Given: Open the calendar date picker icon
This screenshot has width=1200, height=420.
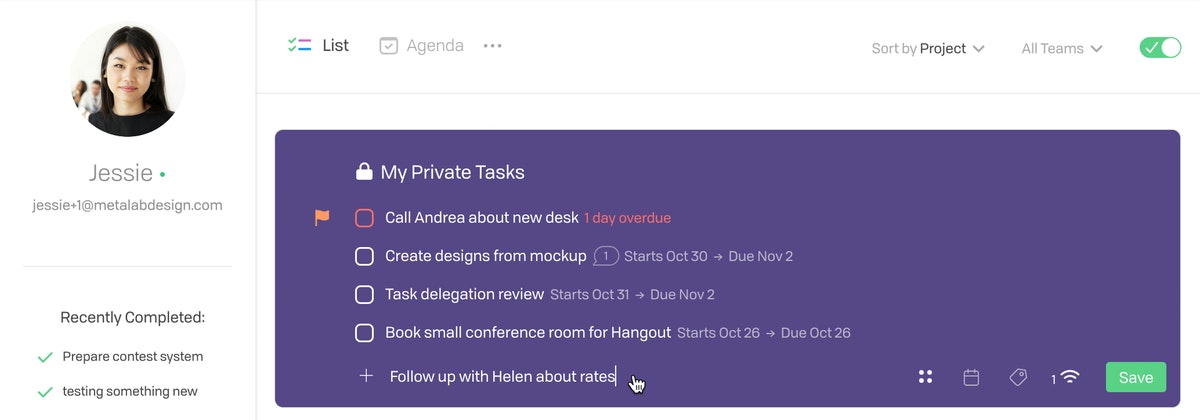Looking at the screenshot, I should click(971, 377).
